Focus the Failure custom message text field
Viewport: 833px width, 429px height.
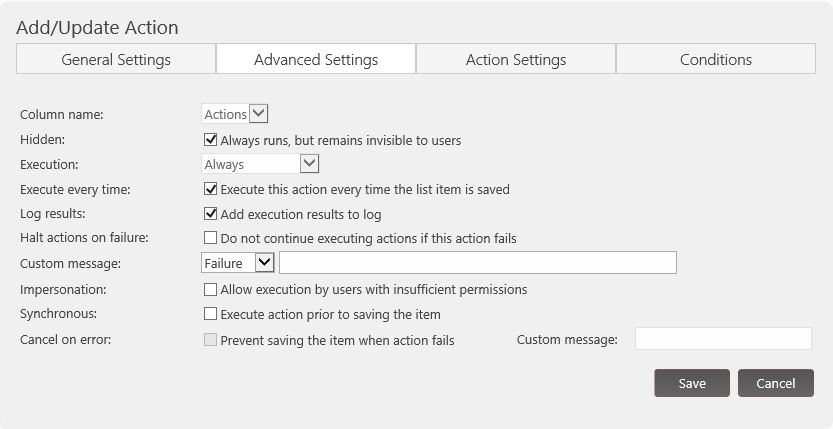tap(478, 263)
